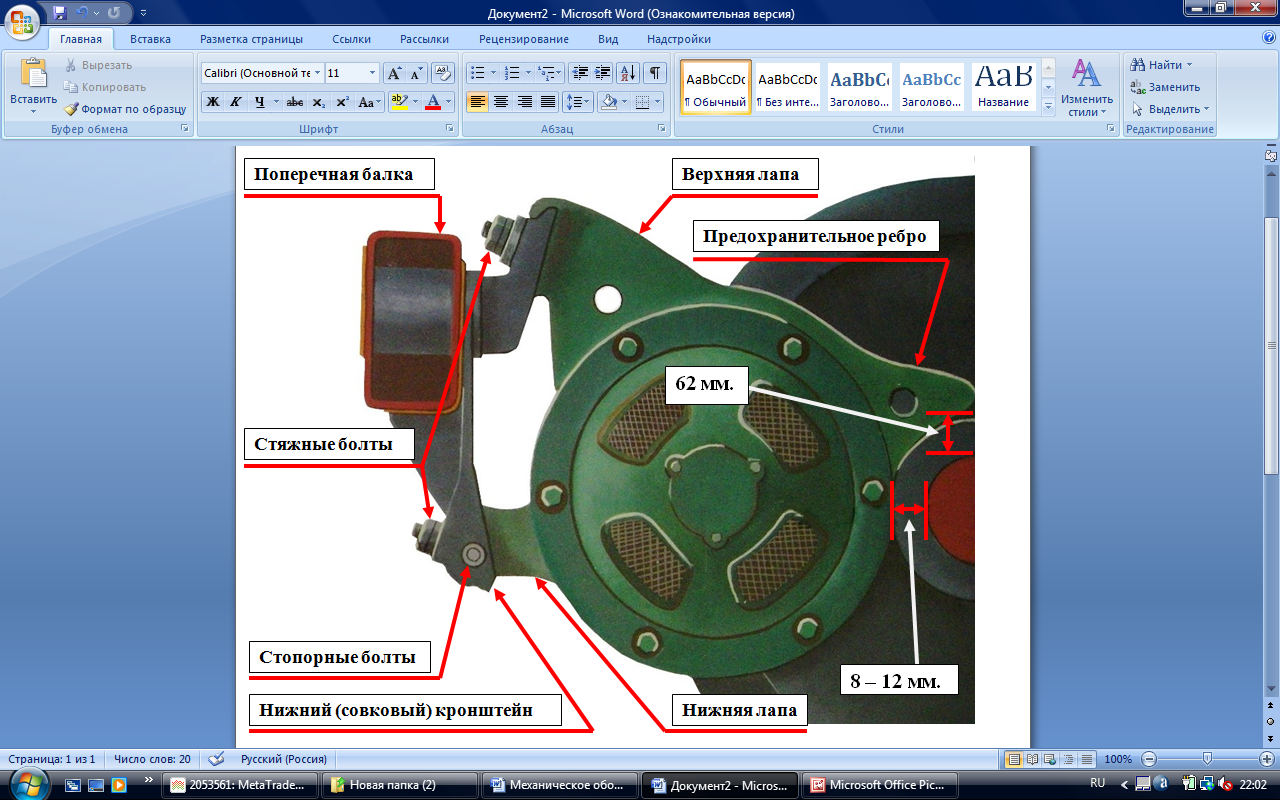Increase font size with grow font icon
The width and height of the screenshot is (1280, 800).
pyautogui.click(x=395, y=73)
